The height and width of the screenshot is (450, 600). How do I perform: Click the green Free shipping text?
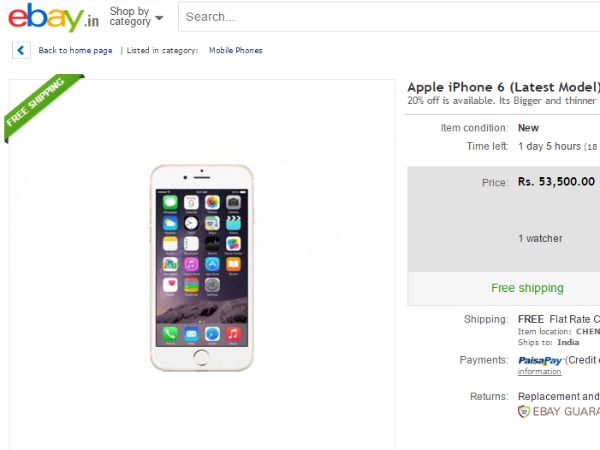pos(527,288)
